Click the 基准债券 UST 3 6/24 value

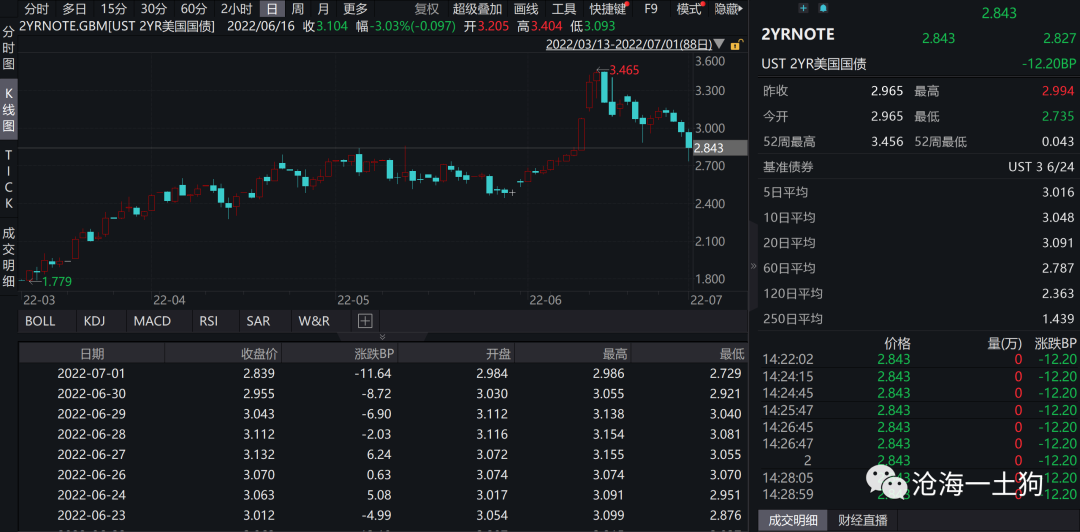click(1041, 166)
